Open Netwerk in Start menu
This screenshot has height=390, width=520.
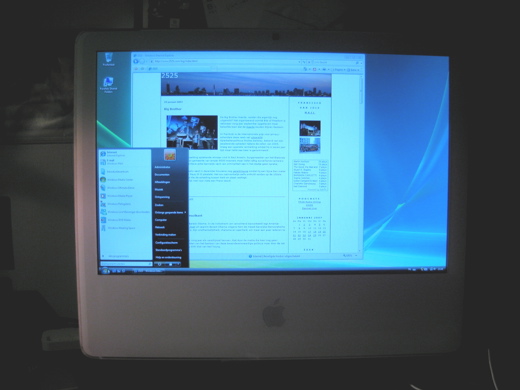point(160,227)
